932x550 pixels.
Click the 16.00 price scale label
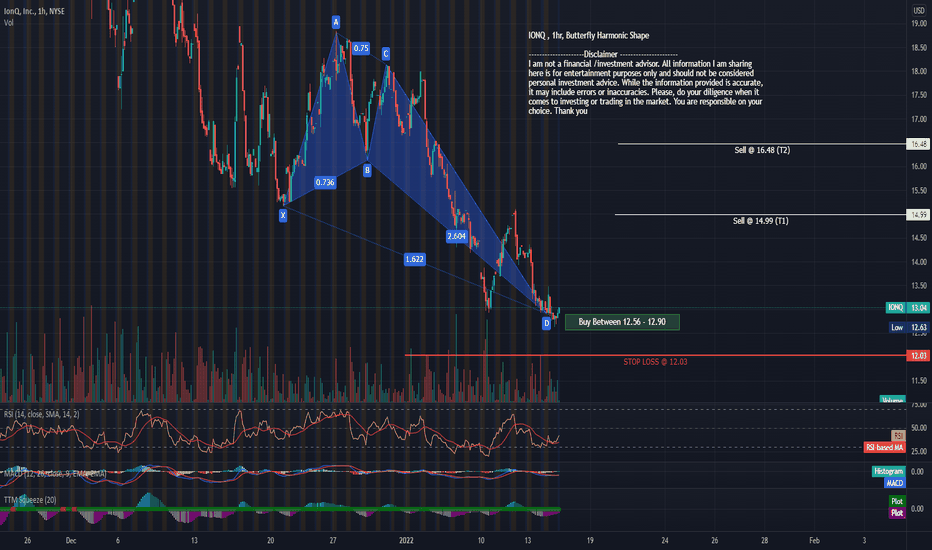(x=919, y=166)
